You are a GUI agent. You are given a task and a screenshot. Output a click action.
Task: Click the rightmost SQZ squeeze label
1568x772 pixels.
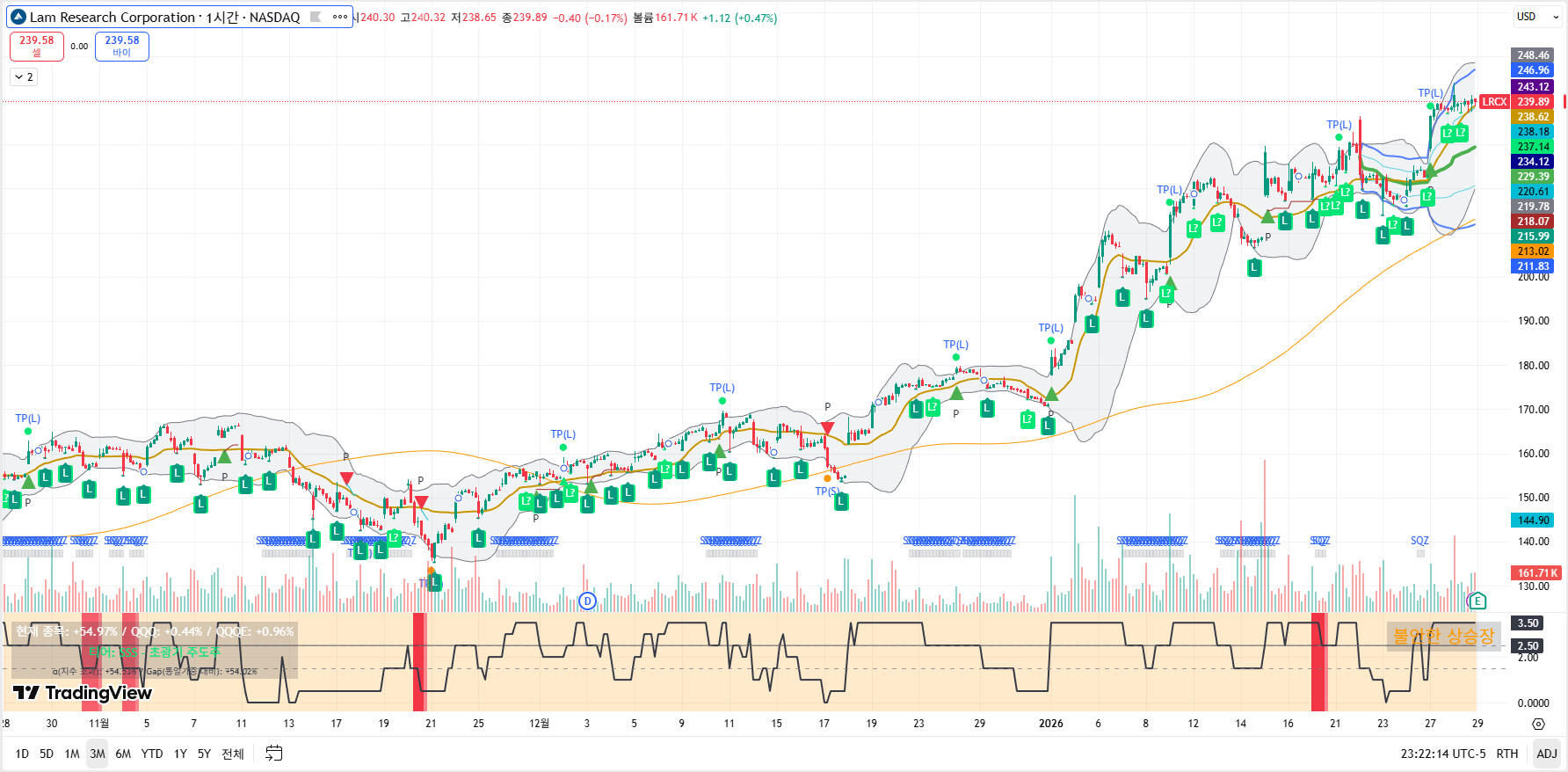tap(1419, 541)
